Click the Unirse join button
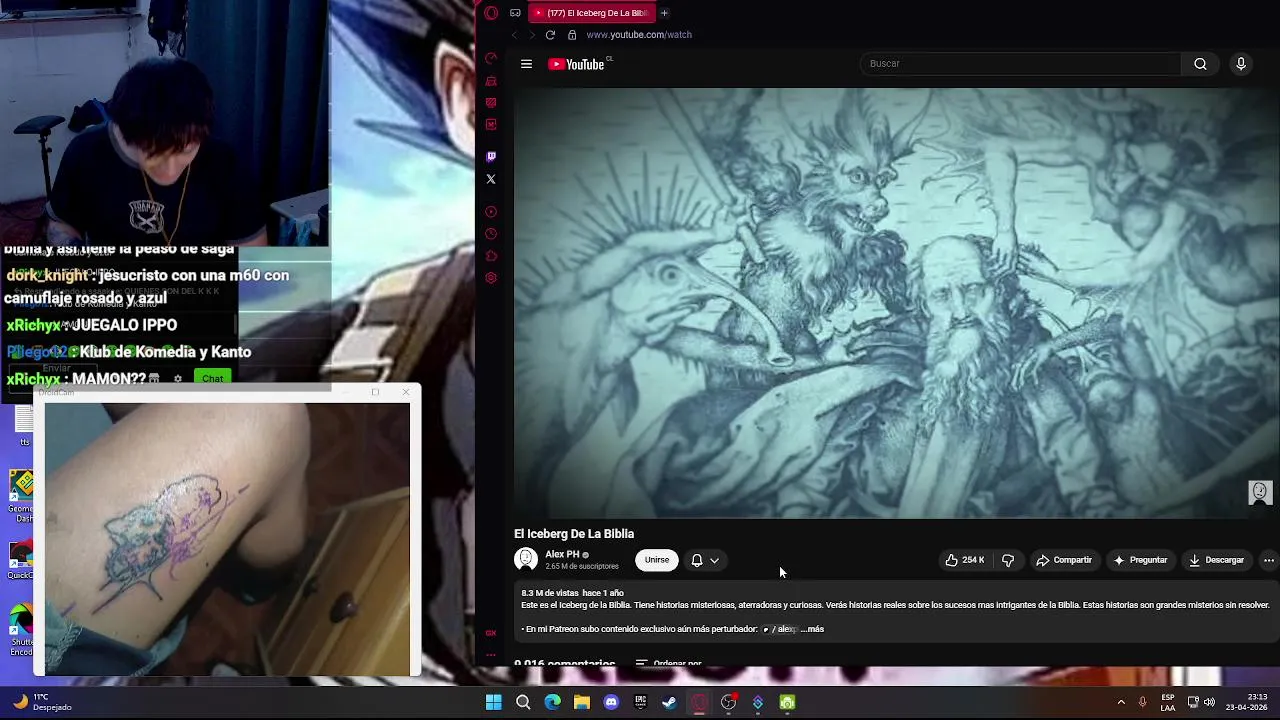 [x=657, y=560]
